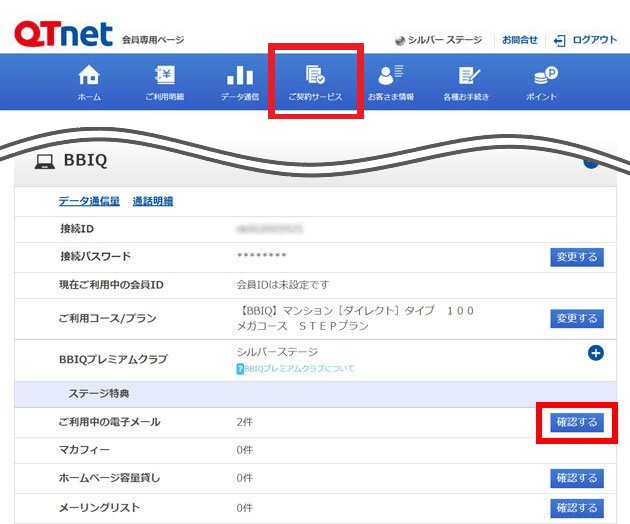630x524 pixels.
Task: Click the お客さま情報 person icon
Action: [x=390, y=76]
